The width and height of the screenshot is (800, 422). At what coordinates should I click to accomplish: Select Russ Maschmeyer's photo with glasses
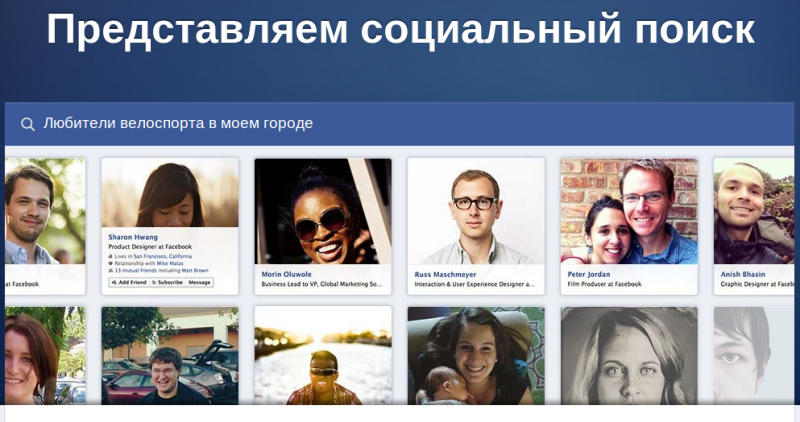(476, 211)
